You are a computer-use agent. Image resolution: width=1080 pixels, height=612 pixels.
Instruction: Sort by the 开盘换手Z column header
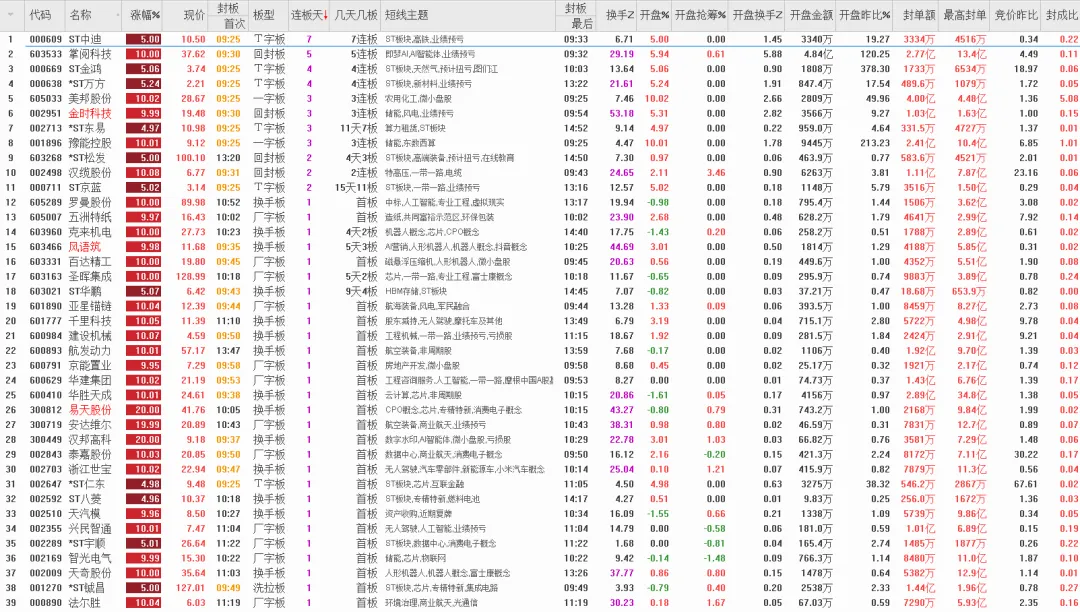coord(758,14)
